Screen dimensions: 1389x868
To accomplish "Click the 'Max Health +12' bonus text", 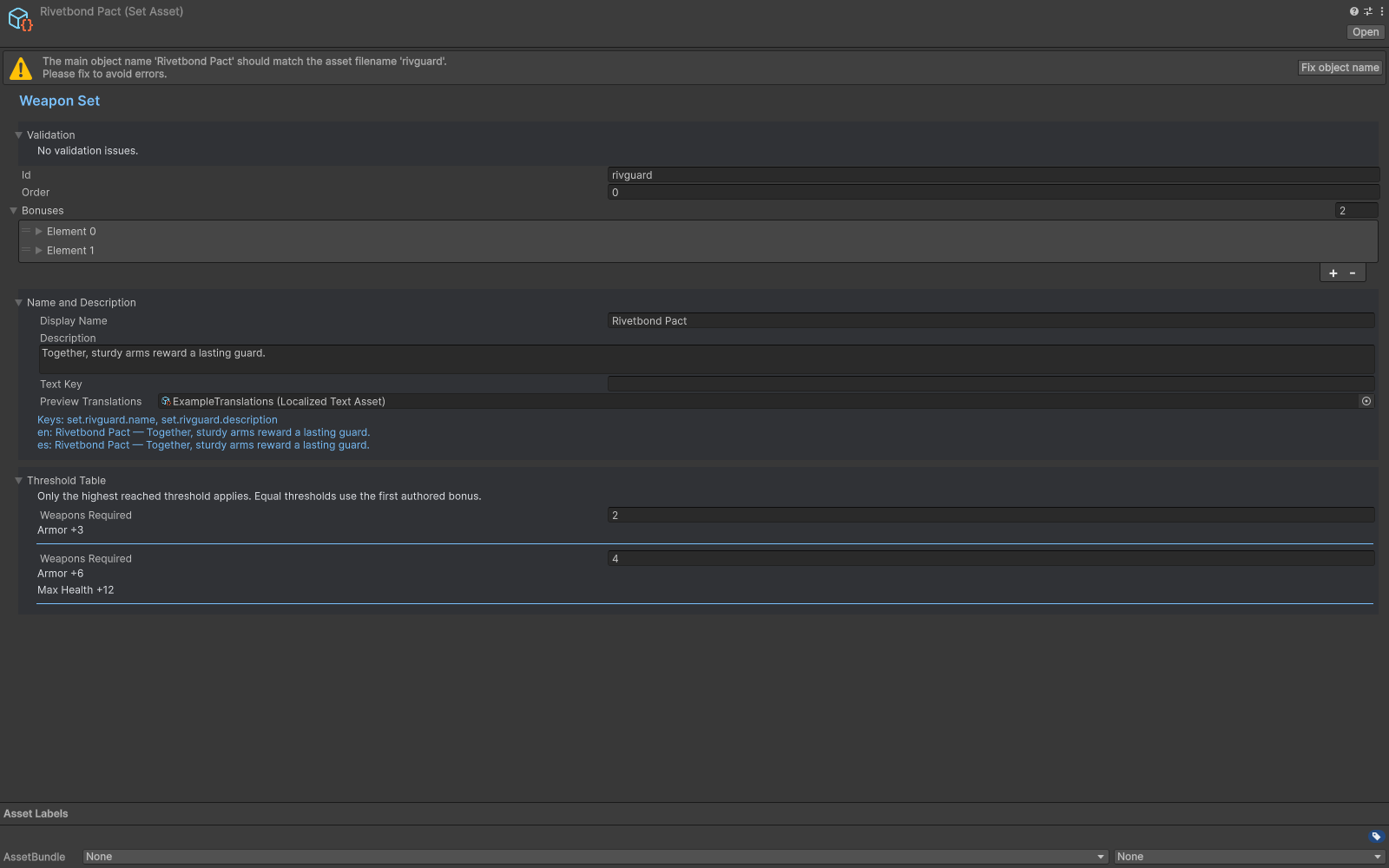I will coord(76,589).
